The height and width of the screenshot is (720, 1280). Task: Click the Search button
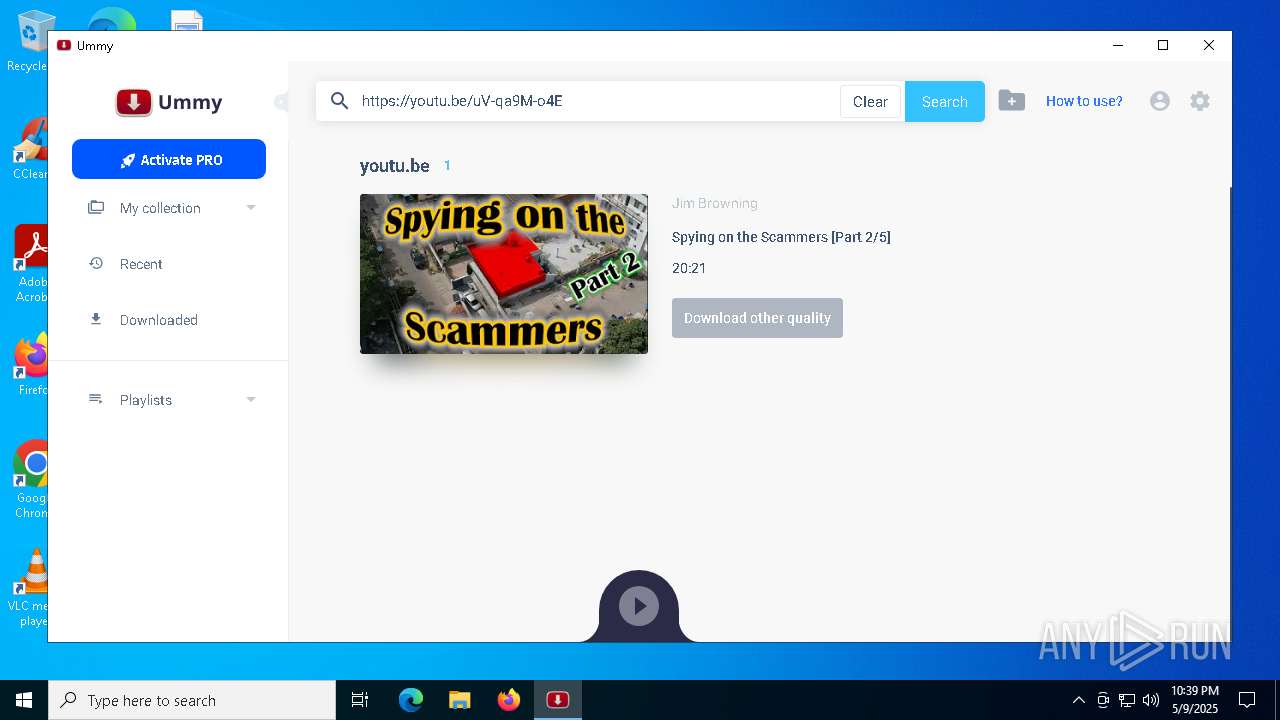click(x=944, y=101)
